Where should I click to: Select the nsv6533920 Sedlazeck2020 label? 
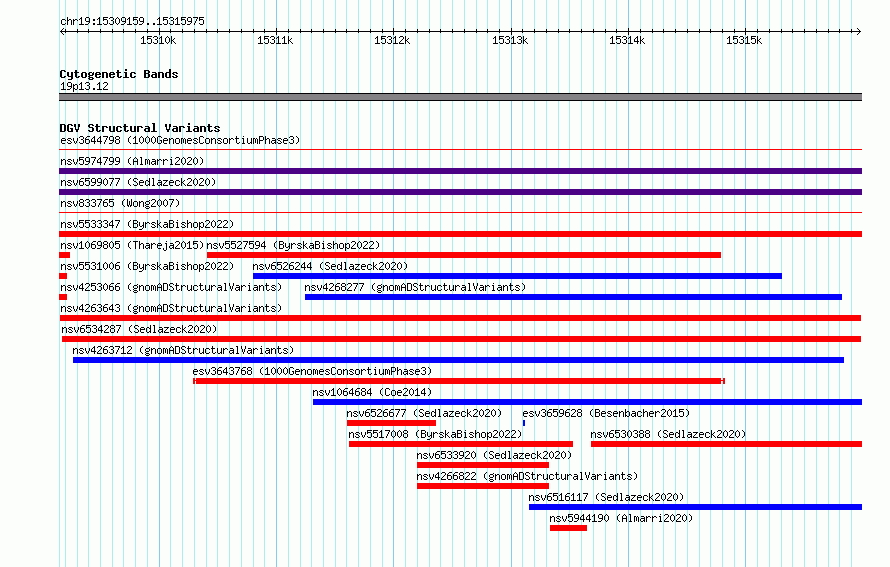point(494,455)
